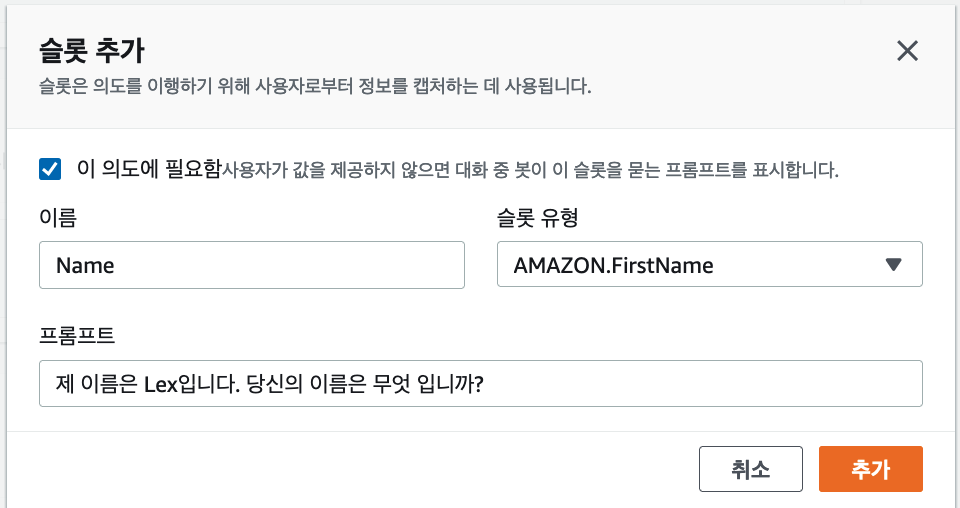Viewport: 960px width, 508px height.
Task: Close the 슬롯 추가 dialog with X
Action: [907, 51]
